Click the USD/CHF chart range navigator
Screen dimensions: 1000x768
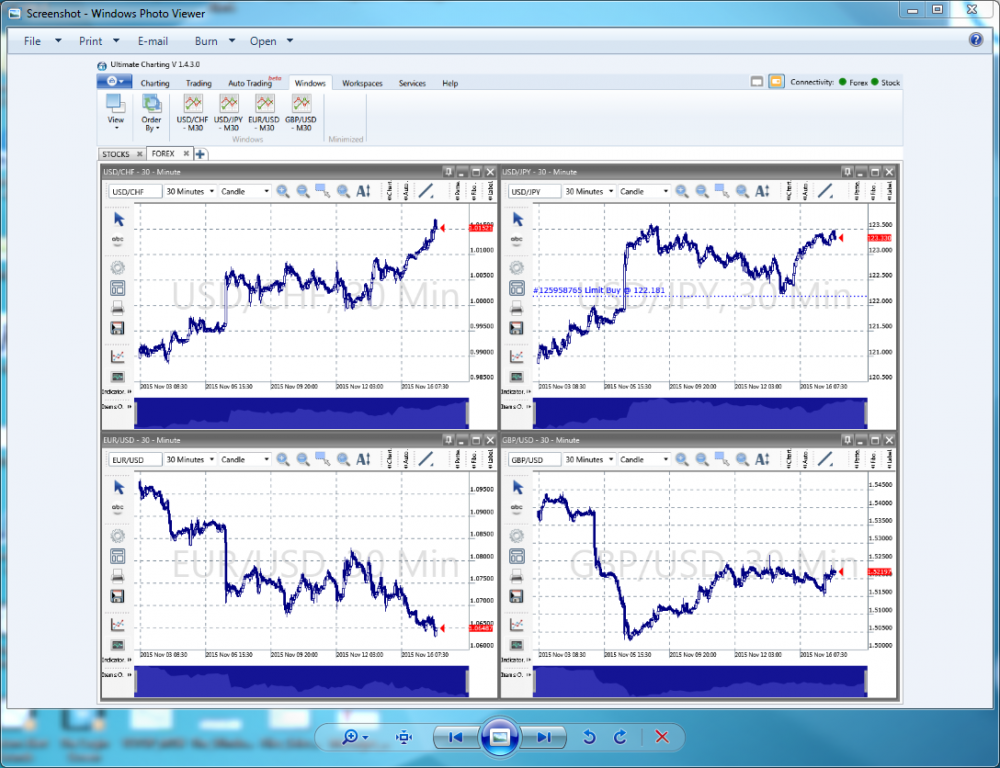[x=302, y=413]
